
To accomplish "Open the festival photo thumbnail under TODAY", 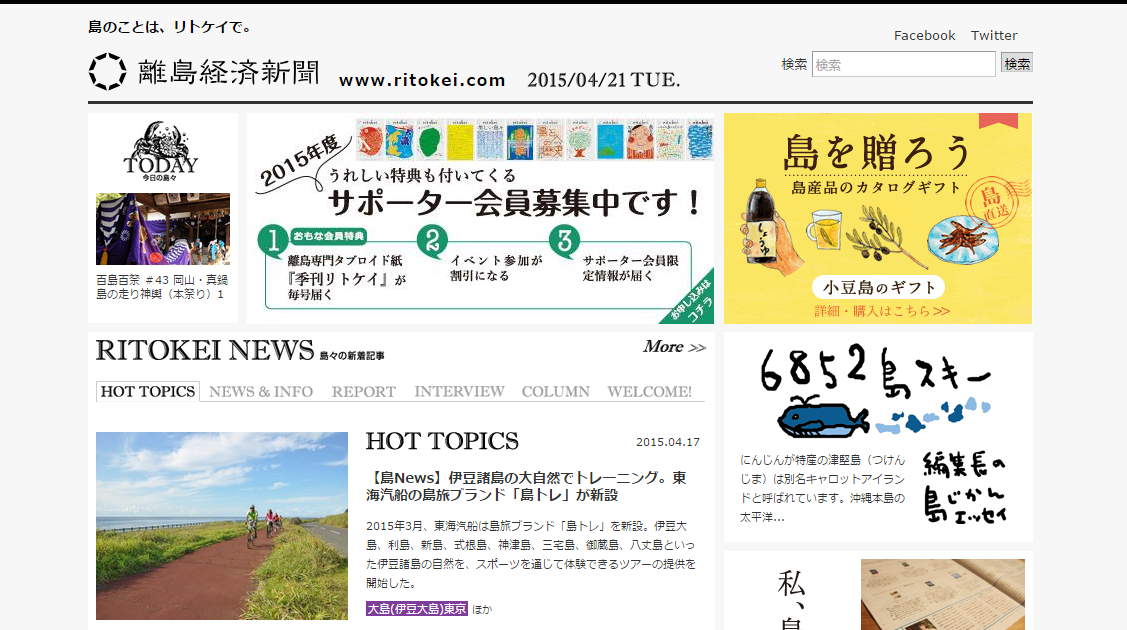I will click(x=163, y=229).
